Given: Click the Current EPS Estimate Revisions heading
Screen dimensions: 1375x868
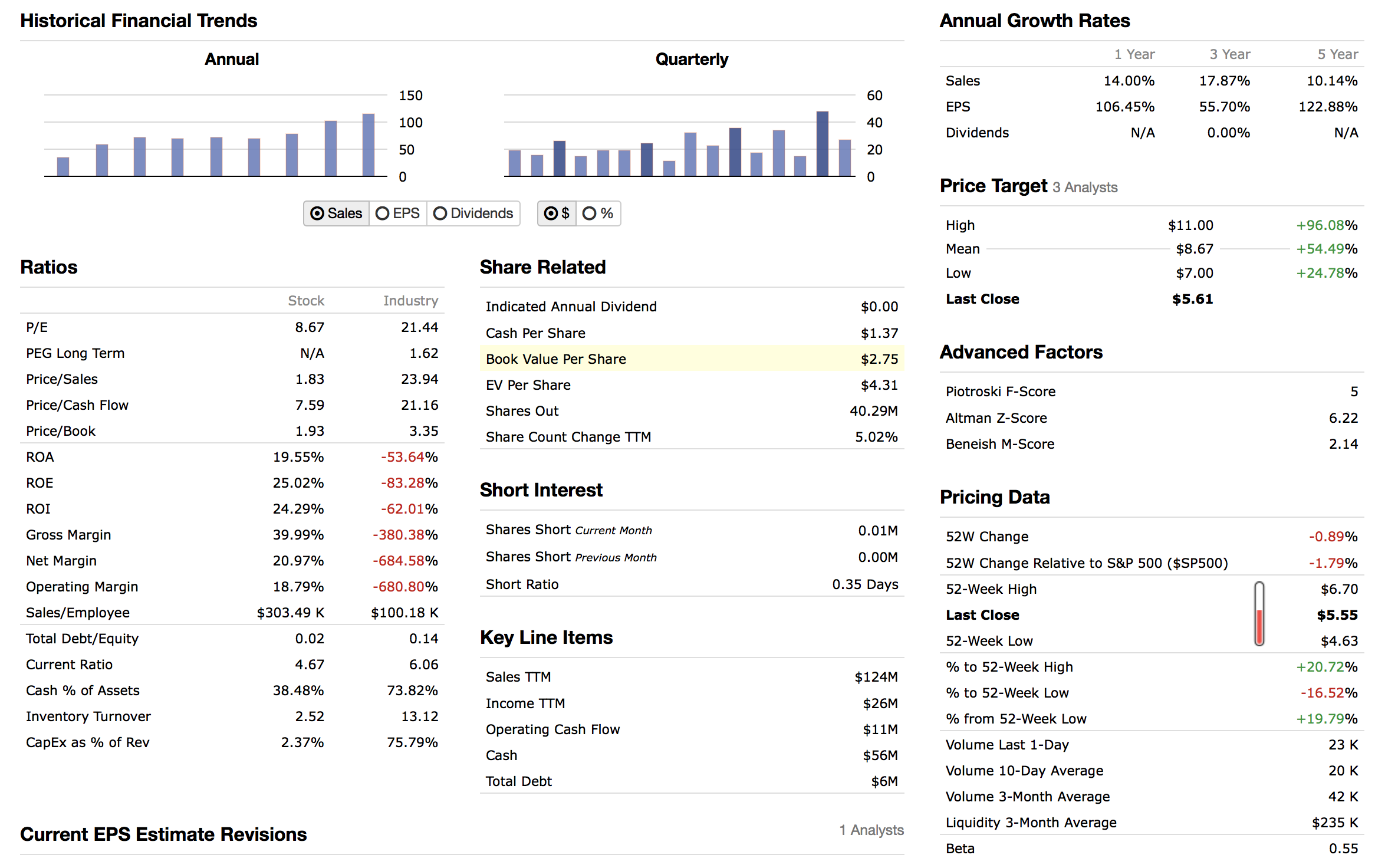Looking at the screenshot, I should 163,834.
